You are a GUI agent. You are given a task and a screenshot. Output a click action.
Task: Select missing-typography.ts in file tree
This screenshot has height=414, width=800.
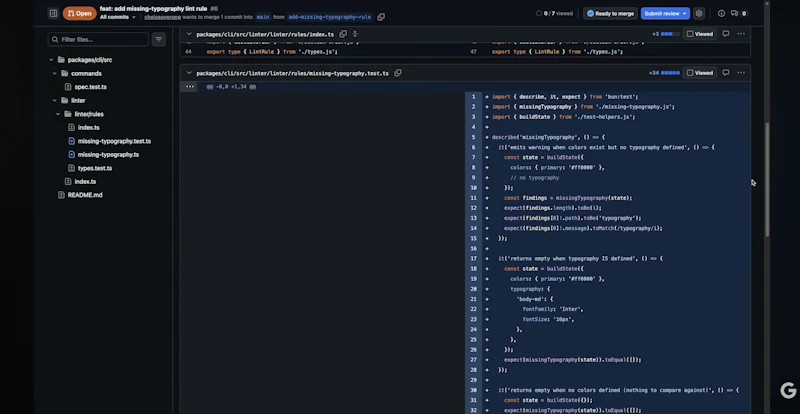click(x=108, y=155)
